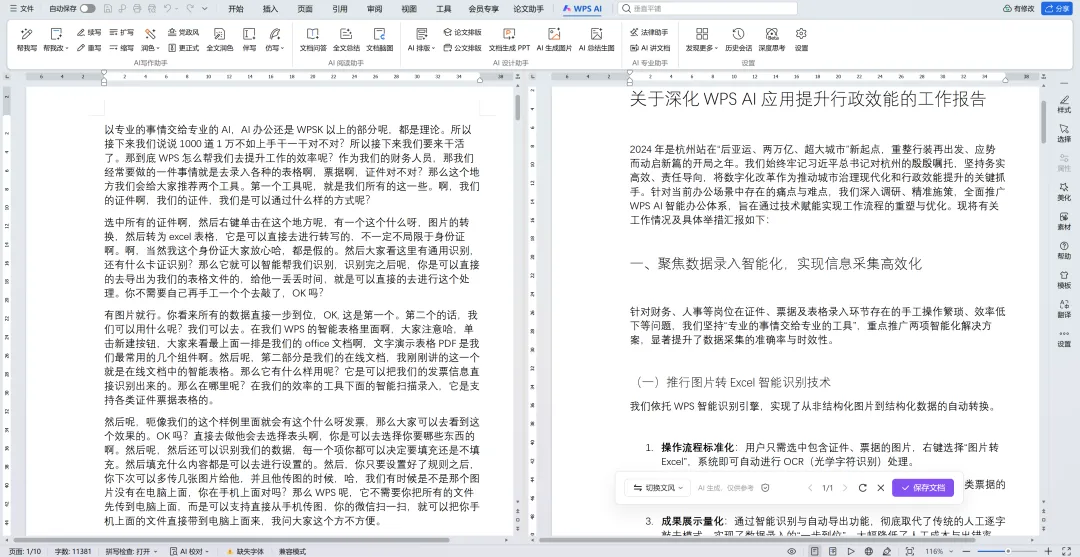The image size is (1080, 557).
Task: Launch the 法律助手 legal assistant
Action: tap(650, 32)
